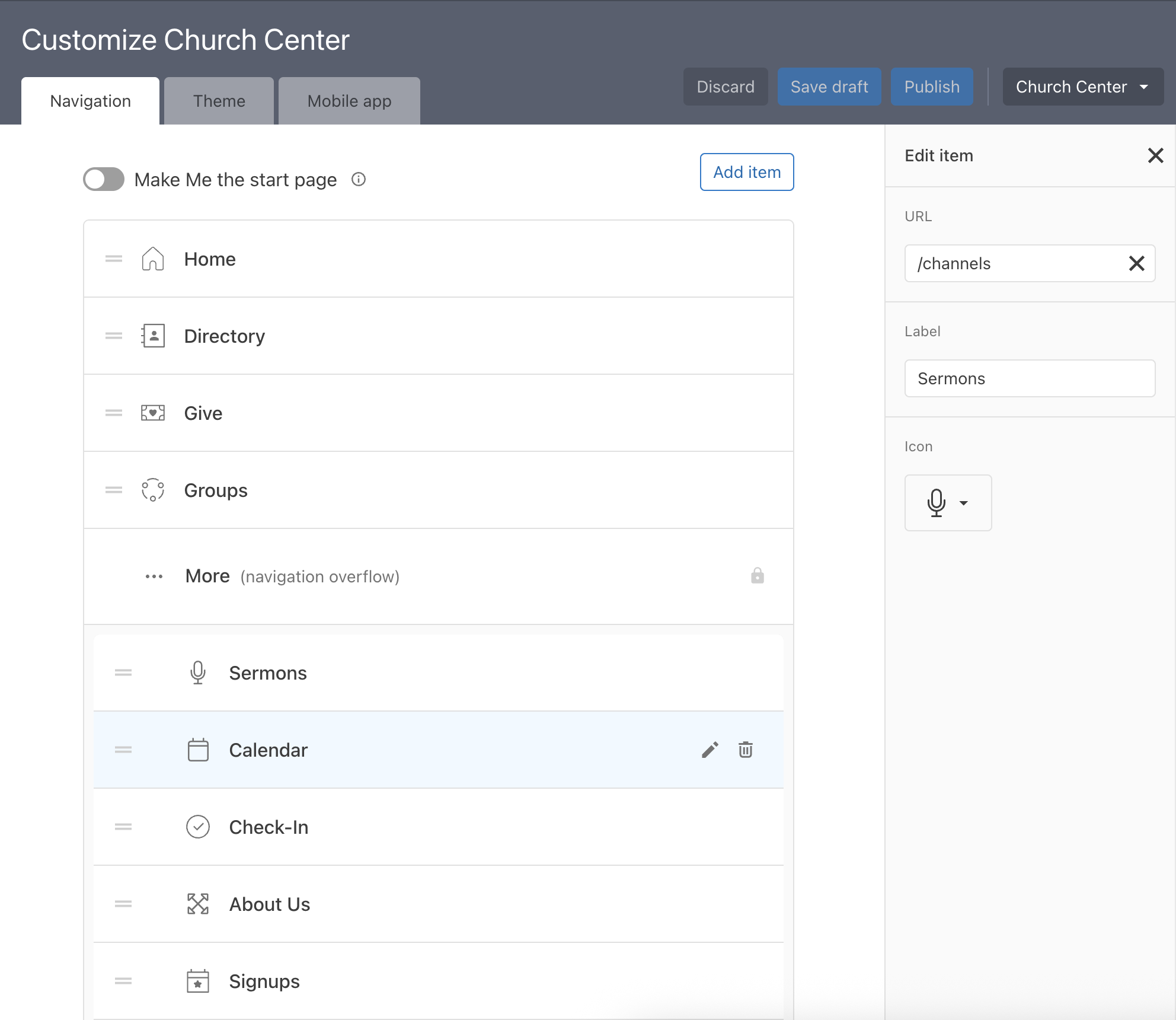Viewport: 1176px width, 1020px height.
Task: Edit the Calendar item with pencil icon
Action: click(710, 750)
